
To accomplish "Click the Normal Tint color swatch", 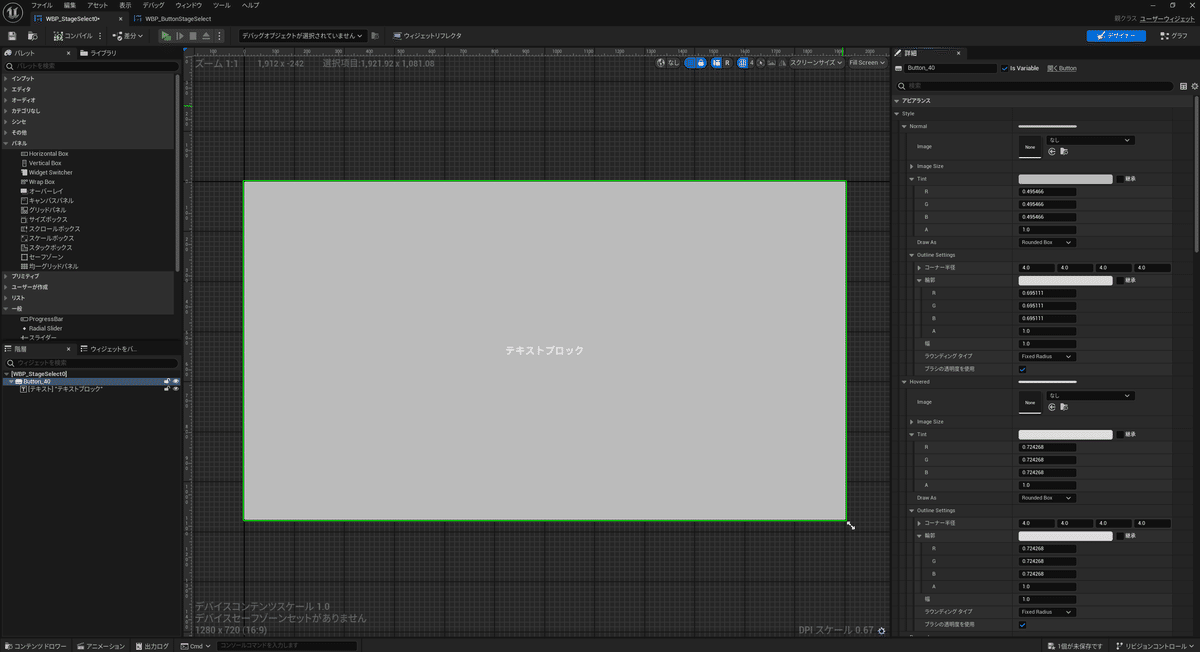I will pyautogui.click(x=1065, y=179).
